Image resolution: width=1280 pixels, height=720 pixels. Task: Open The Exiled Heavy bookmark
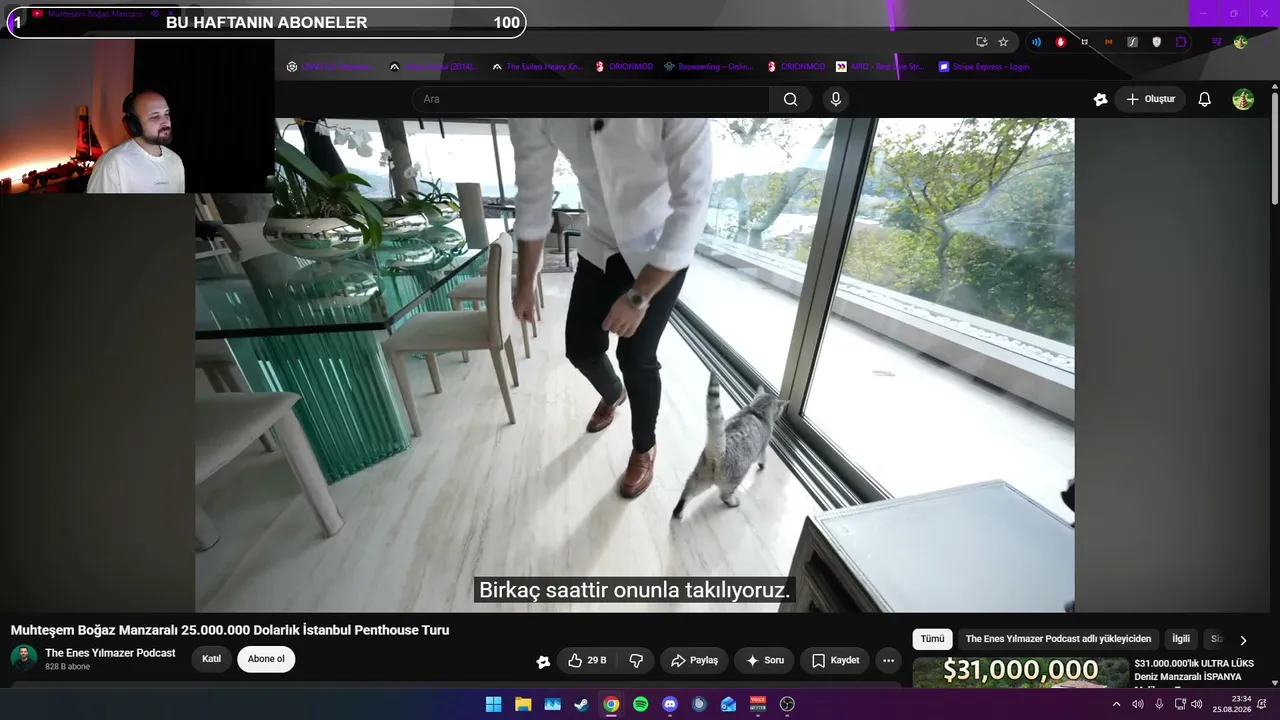point(537,67)
